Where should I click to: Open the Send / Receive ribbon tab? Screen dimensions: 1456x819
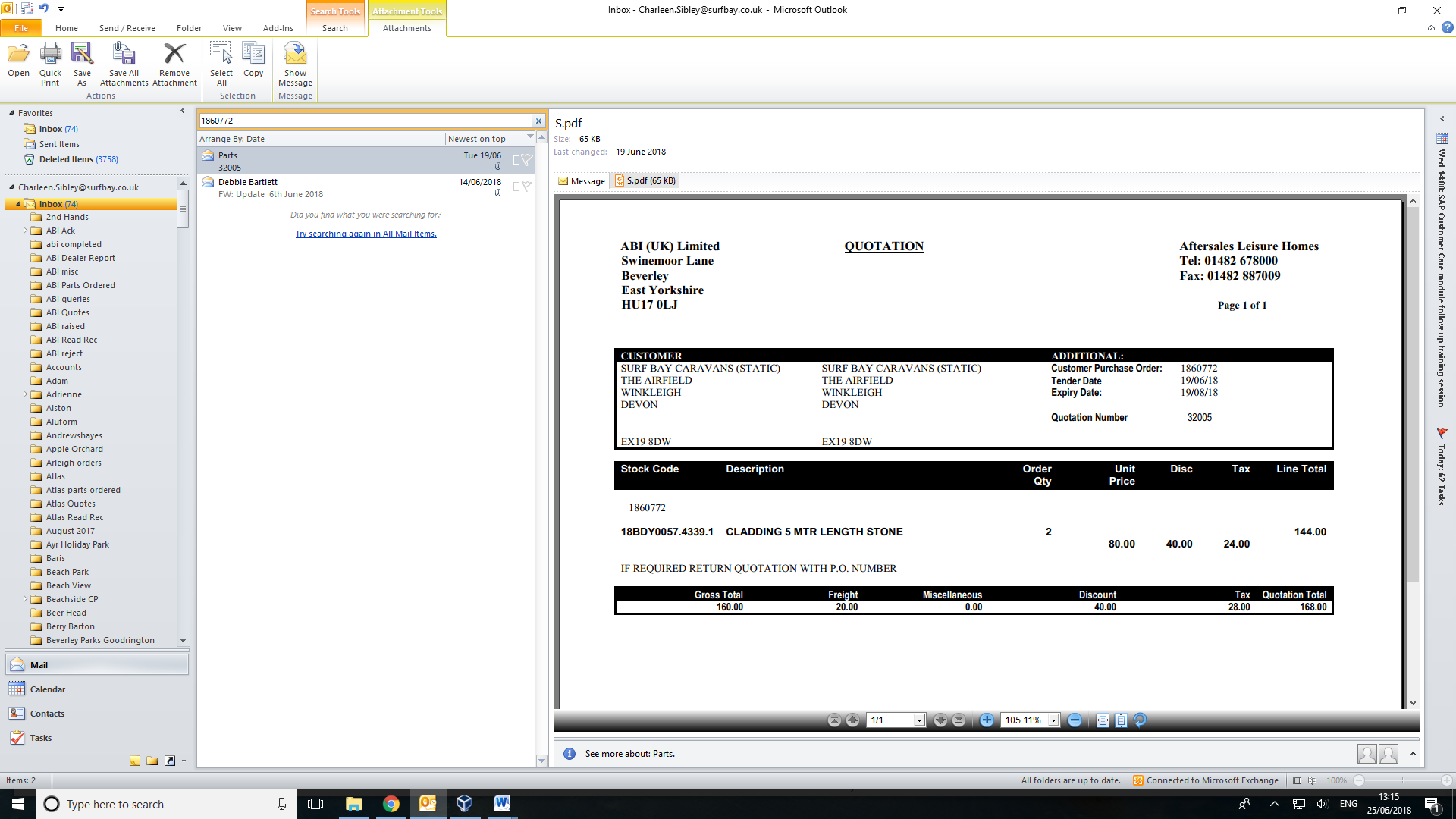click(x=127, y=28)
